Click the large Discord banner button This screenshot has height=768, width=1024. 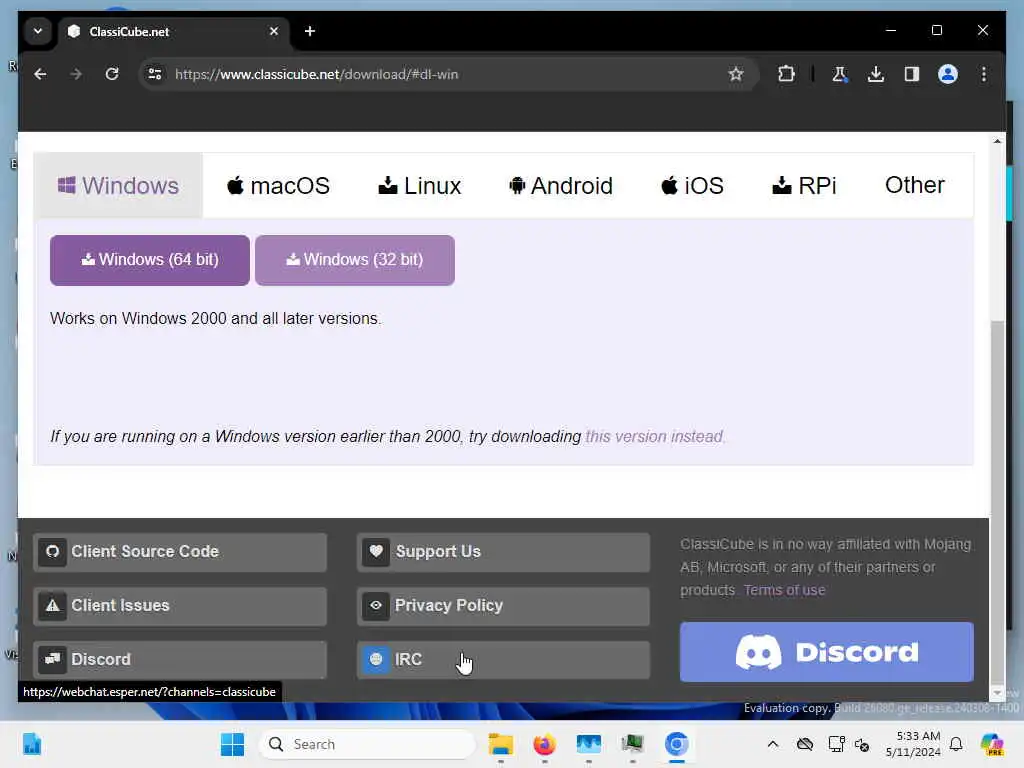coord(827,652)
